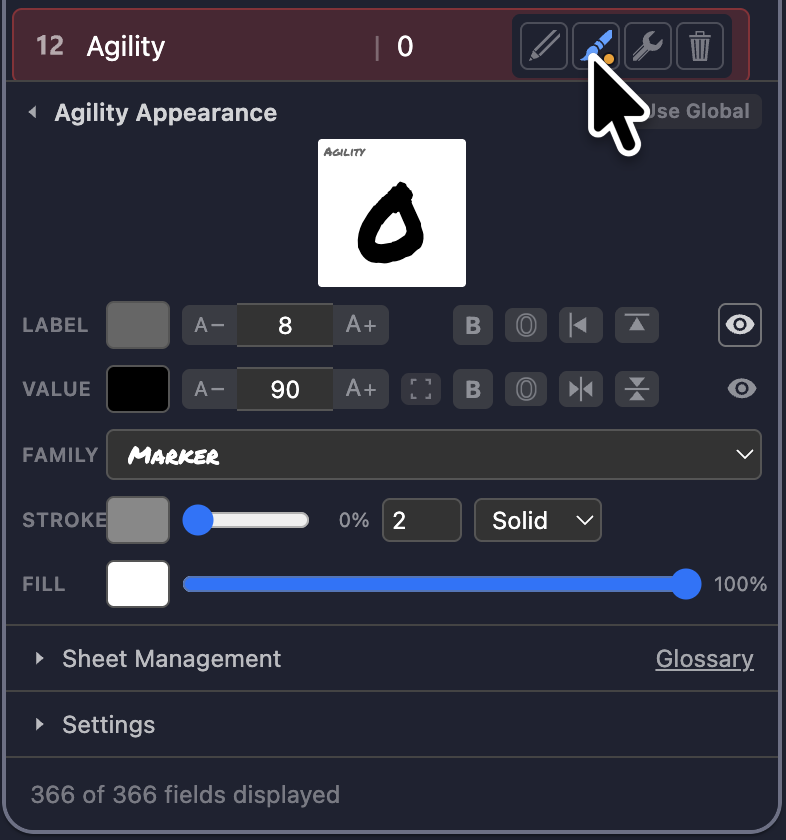
Task: Toggle LABEL visibility eye icon
Action: pyautogui.click(x=739, y=325)
